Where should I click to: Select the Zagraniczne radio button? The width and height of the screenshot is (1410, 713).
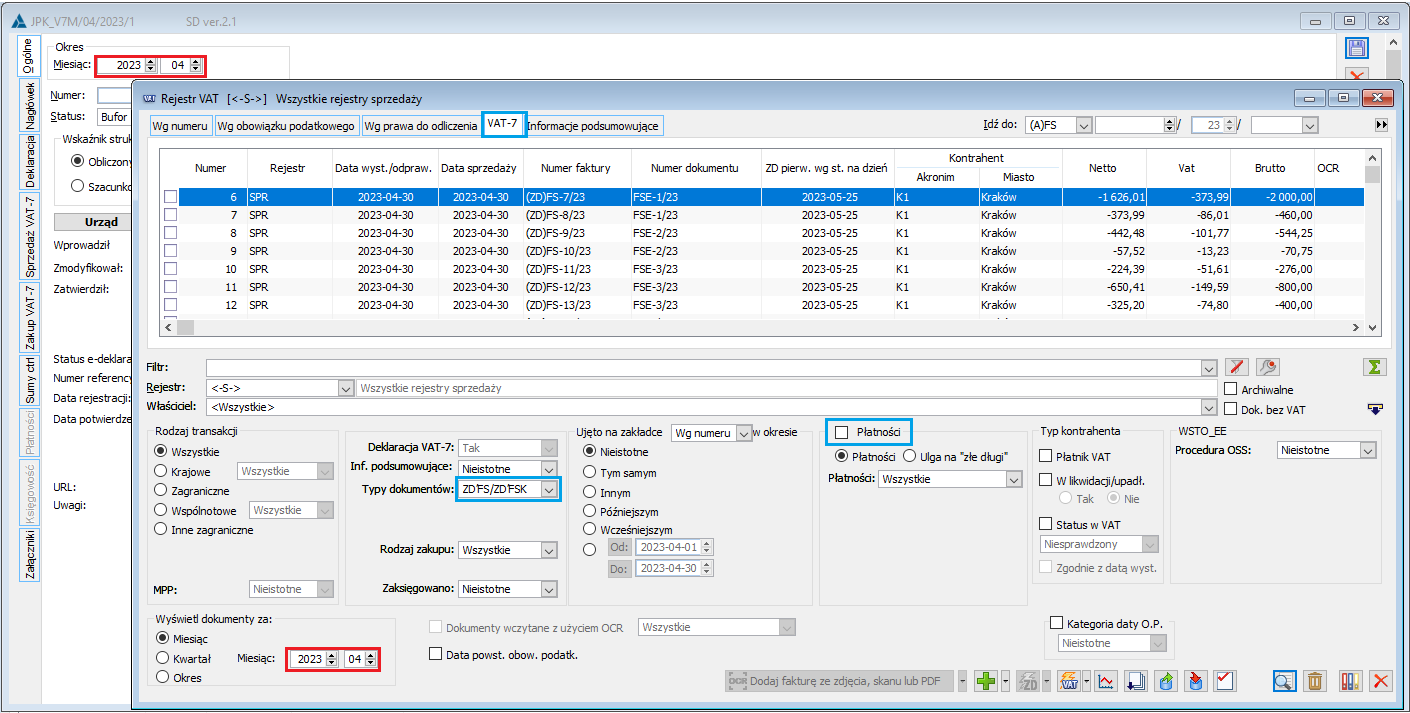(160, 491)
